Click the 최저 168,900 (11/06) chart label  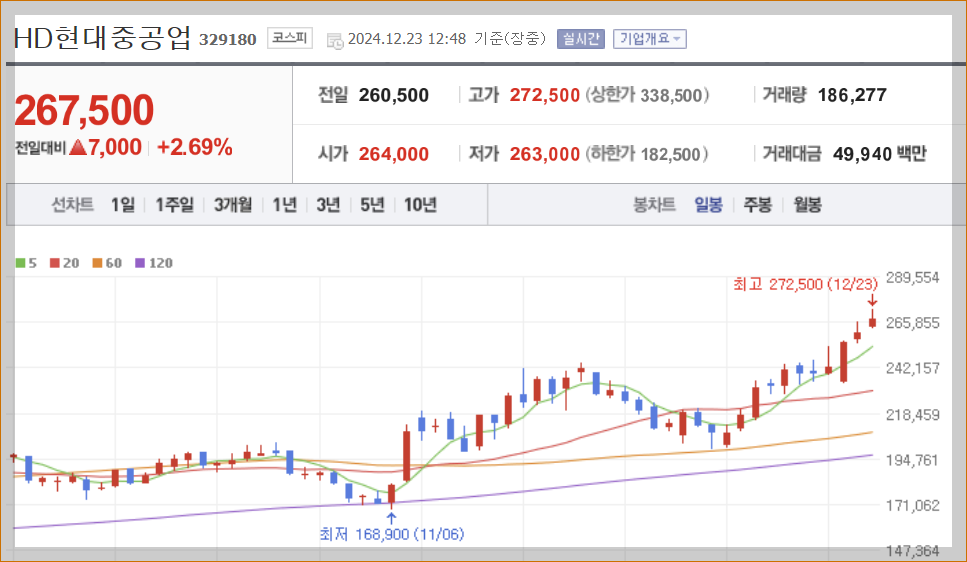(x=392, y=534)
